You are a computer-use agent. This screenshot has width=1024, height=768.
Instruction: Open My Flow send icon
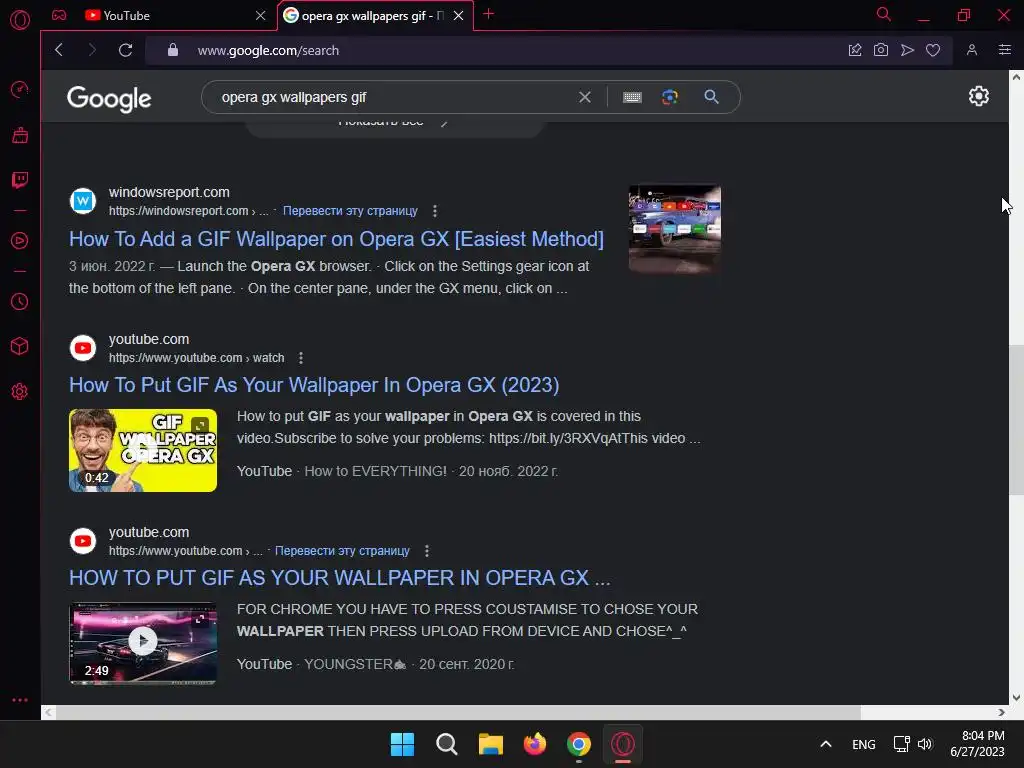point(907,50)
